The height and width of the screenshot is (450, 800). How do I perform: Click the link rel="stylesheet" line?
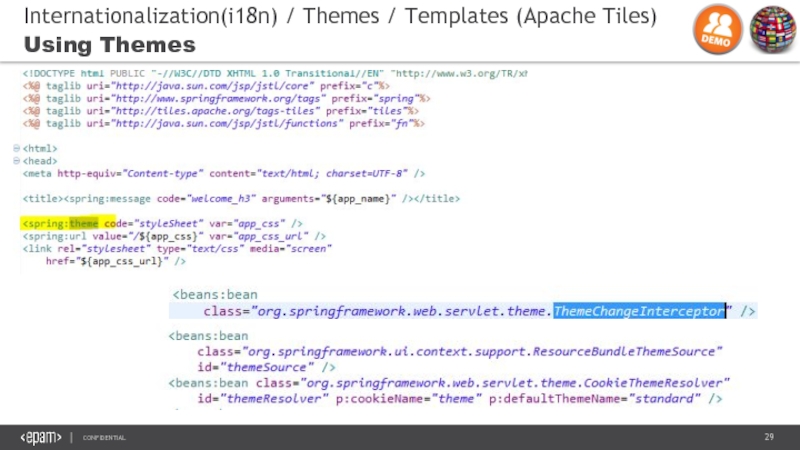click(177, 248)
